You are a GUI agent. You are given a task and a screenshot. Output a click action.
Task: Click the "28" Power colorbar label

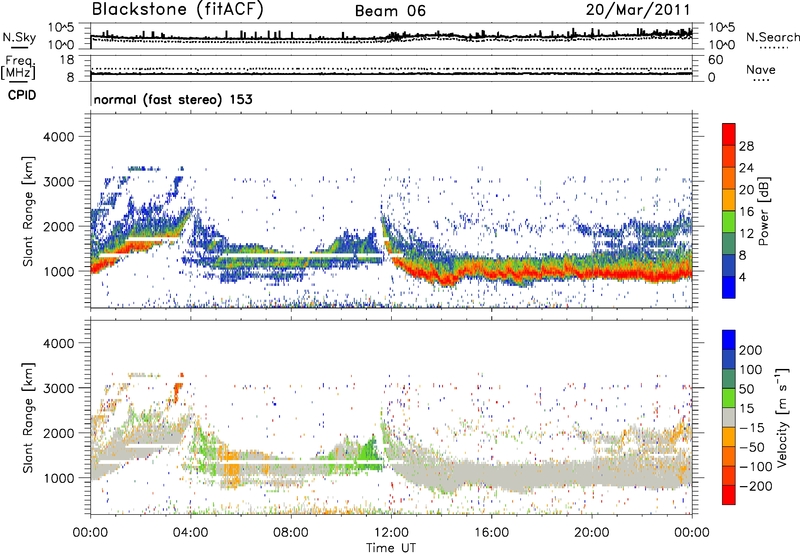(746, 146)
